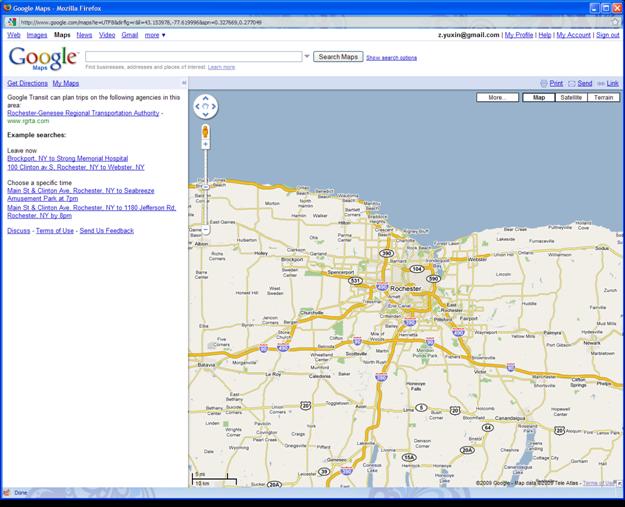Pan the map up with the north arrow
Viewport: 625px width, 507px height.
coord(205,98)
